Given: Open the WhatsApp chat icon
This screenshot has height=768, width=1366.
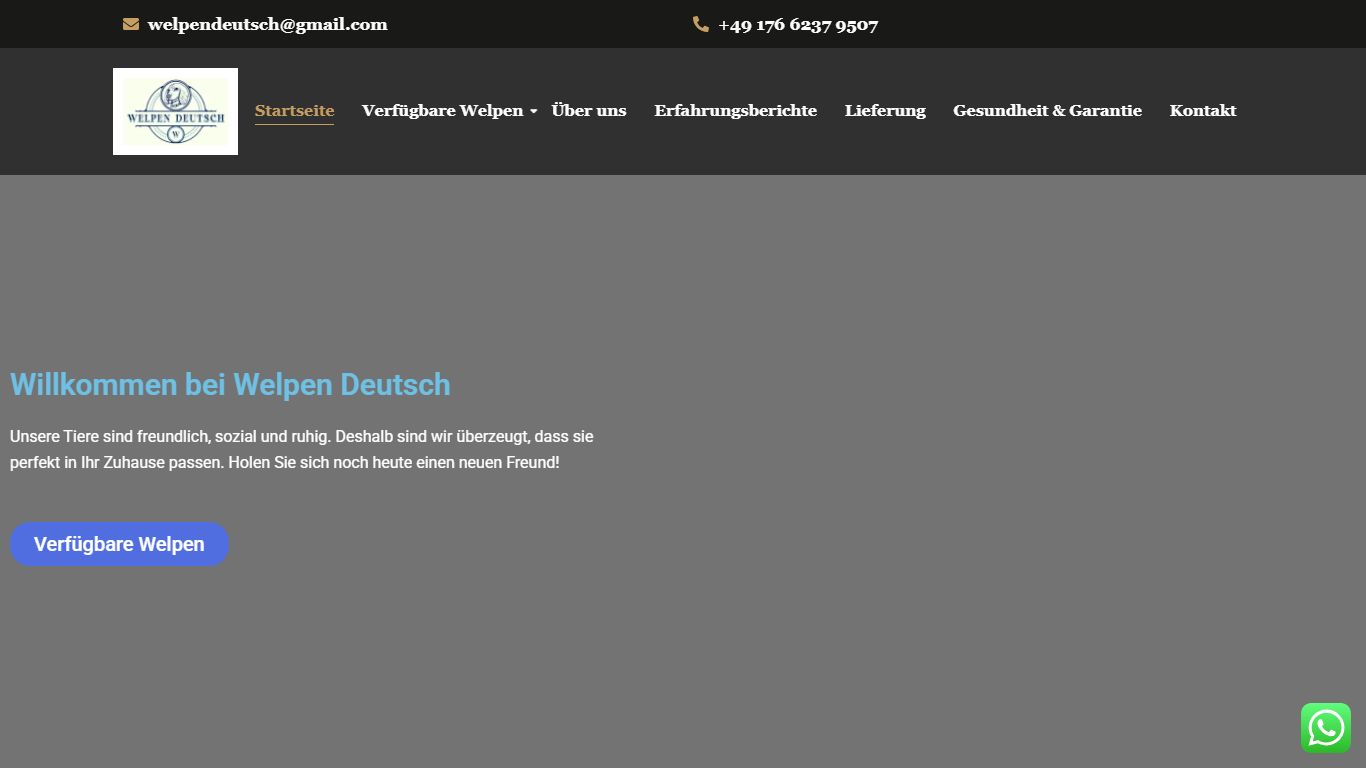Looking at the screenshot, I should (x=1325, y=728).
